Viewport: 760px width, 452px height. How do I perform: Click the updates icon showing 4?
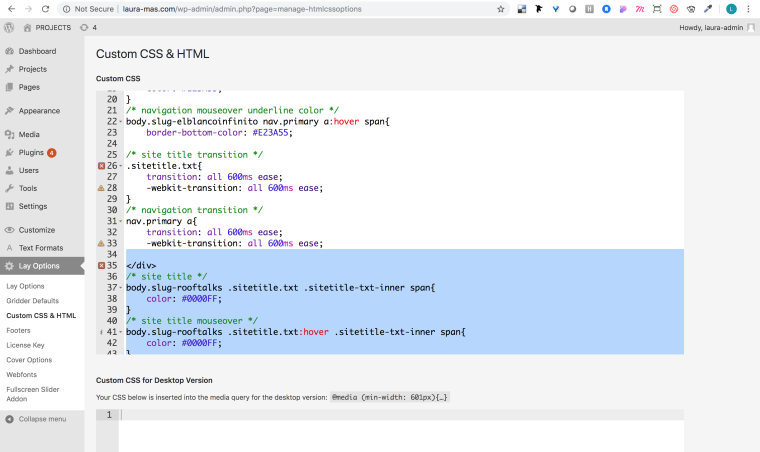(88, 28)
